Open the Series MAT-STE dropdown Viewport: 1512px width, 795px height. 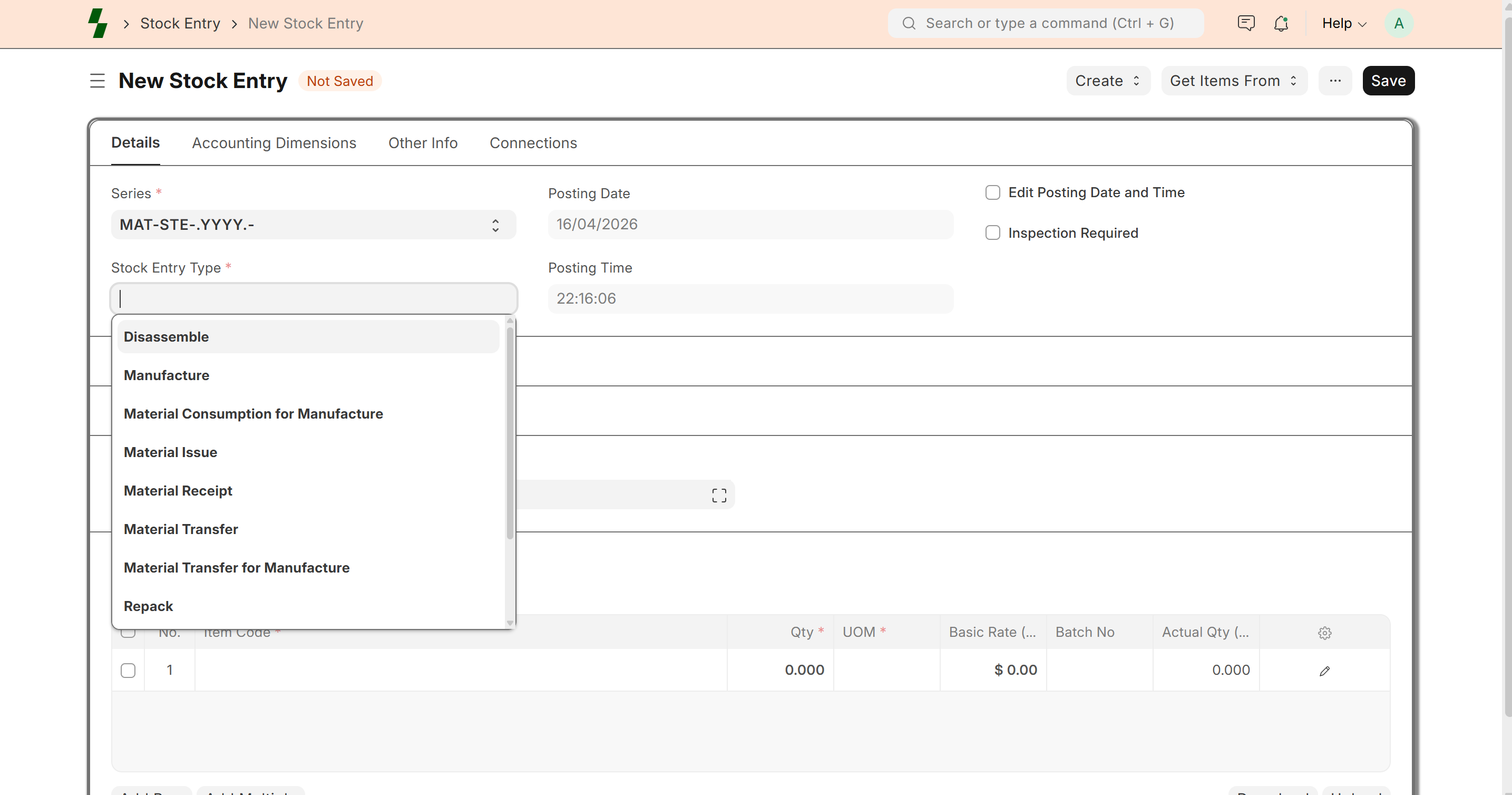[x=314, y=225]
